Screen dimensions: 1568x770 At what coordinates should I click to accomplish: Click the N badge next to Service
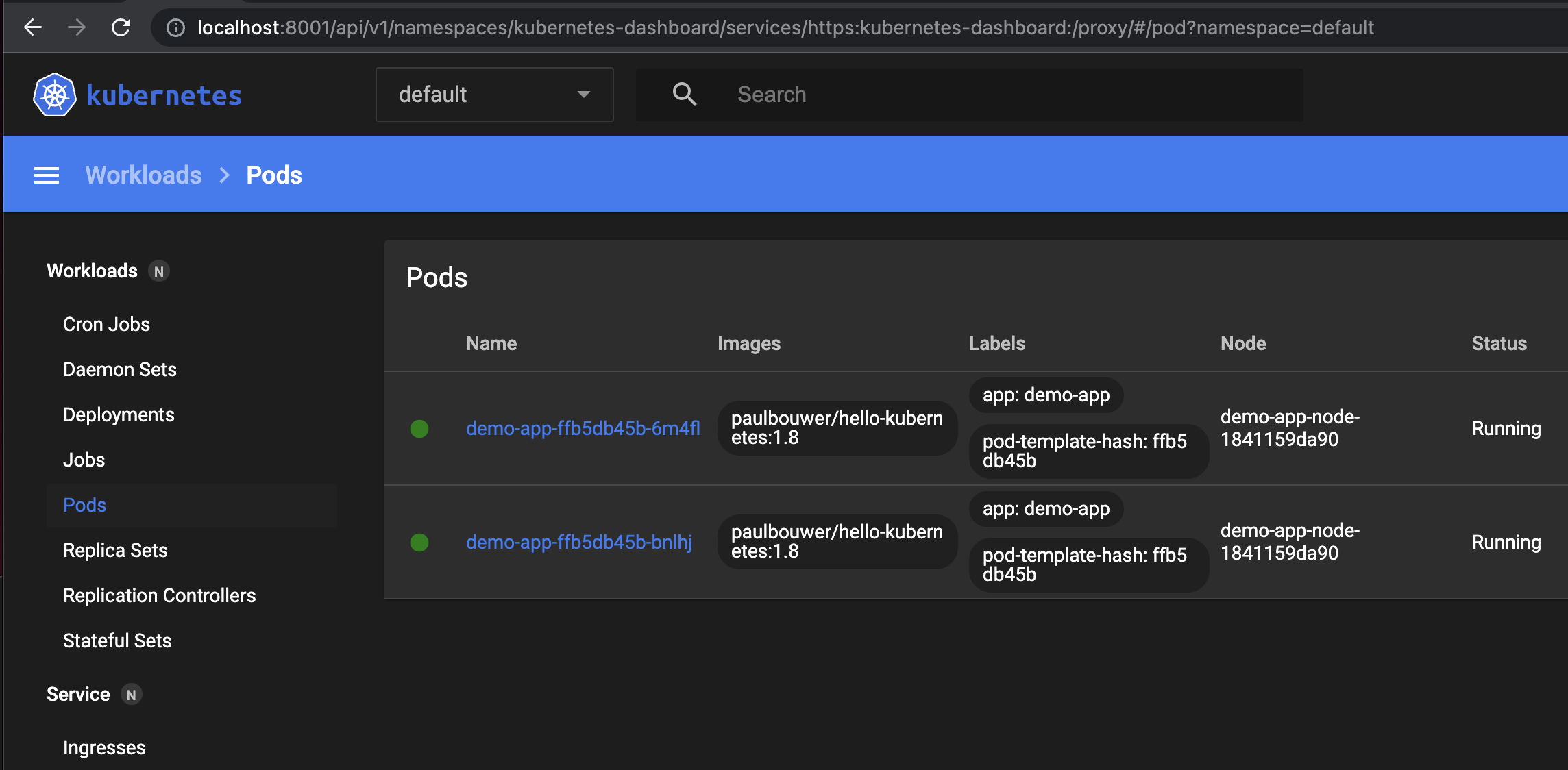(x=131, y=695)
